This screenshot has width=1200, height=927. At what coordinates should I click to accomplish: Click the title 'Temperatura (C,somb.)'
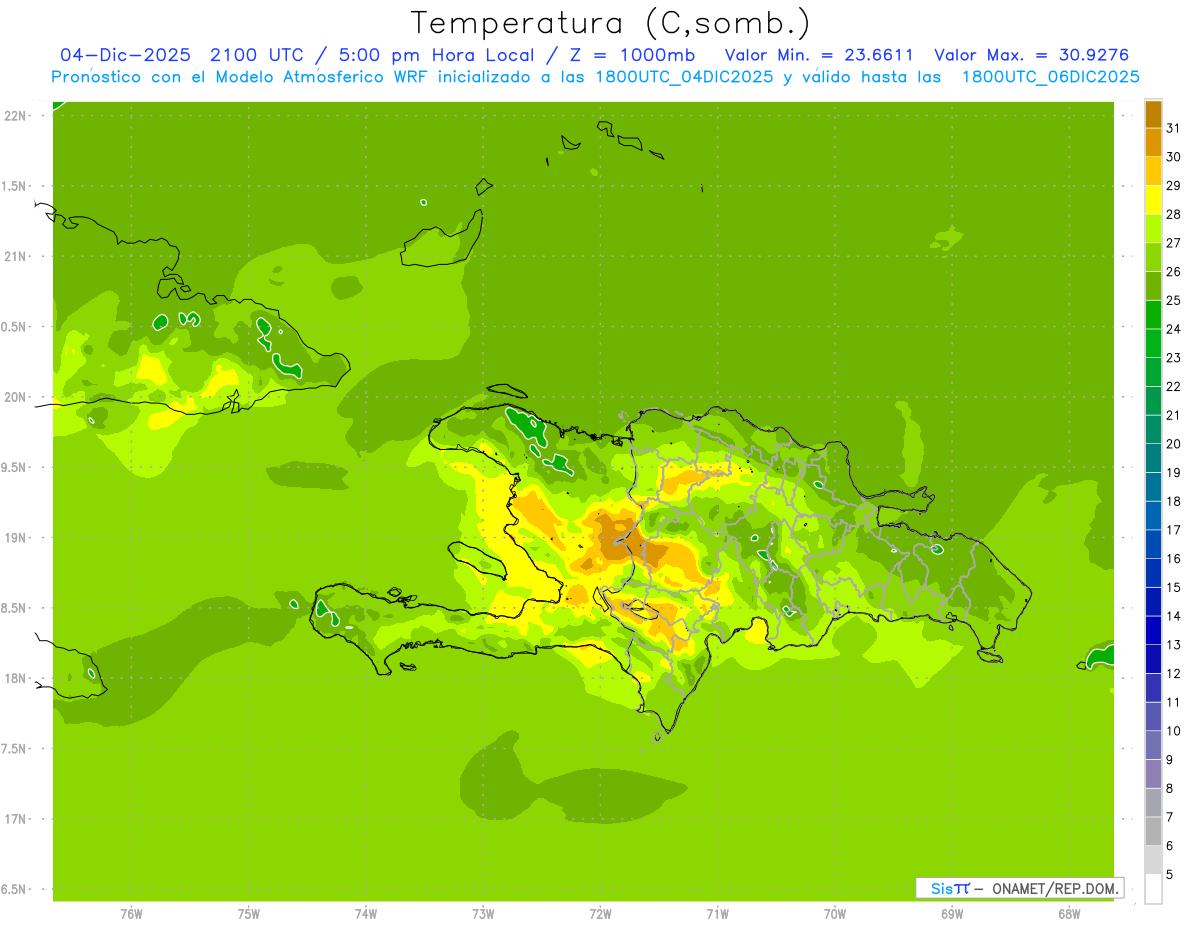(x=611, y=23)
